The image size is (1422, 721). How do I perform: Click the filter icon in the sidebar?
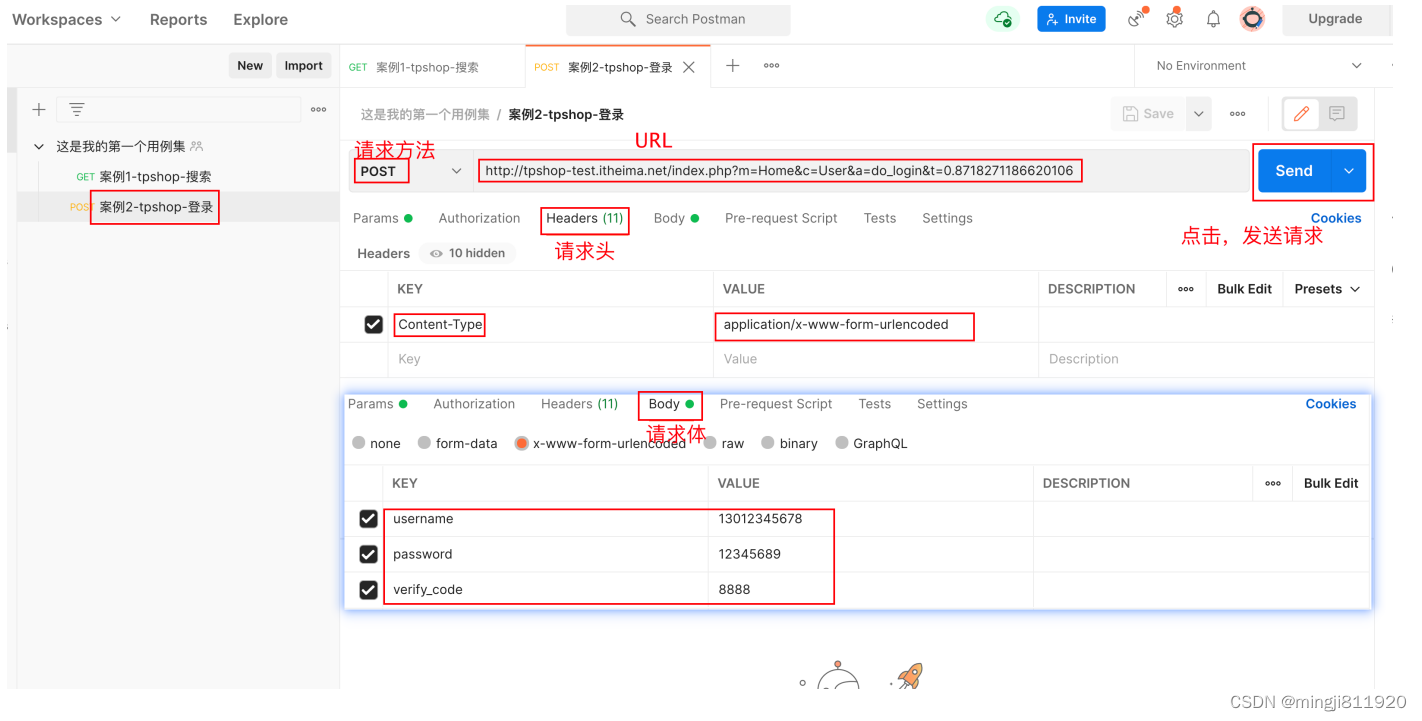77,110
